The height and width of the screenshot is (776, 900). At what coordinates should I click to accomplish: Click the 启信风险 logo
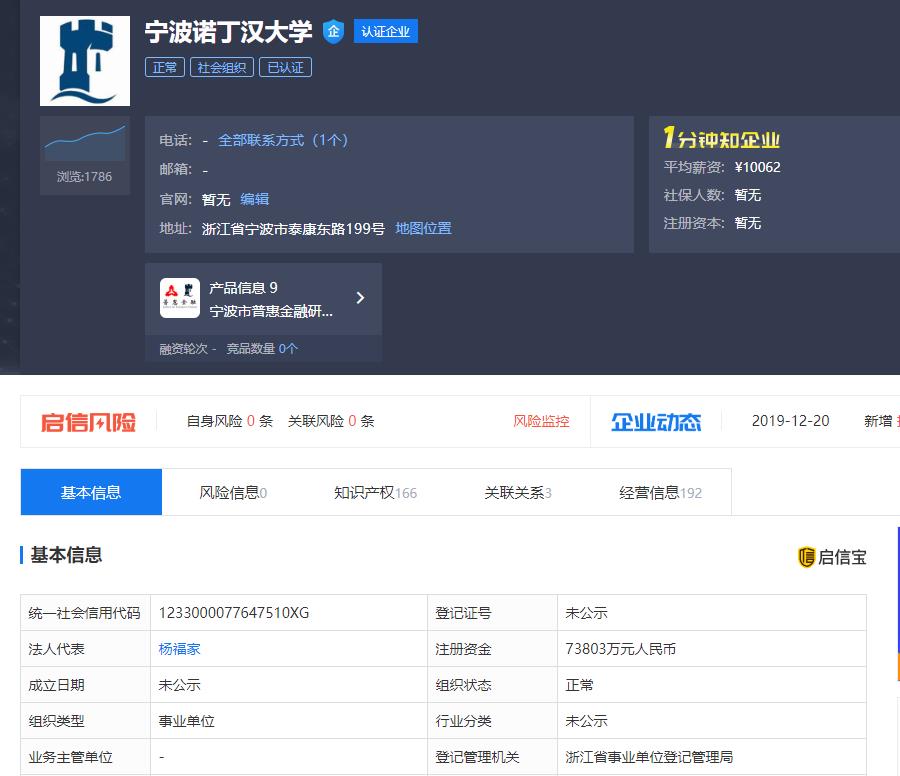pyautogui.click(x=88, y=422)
